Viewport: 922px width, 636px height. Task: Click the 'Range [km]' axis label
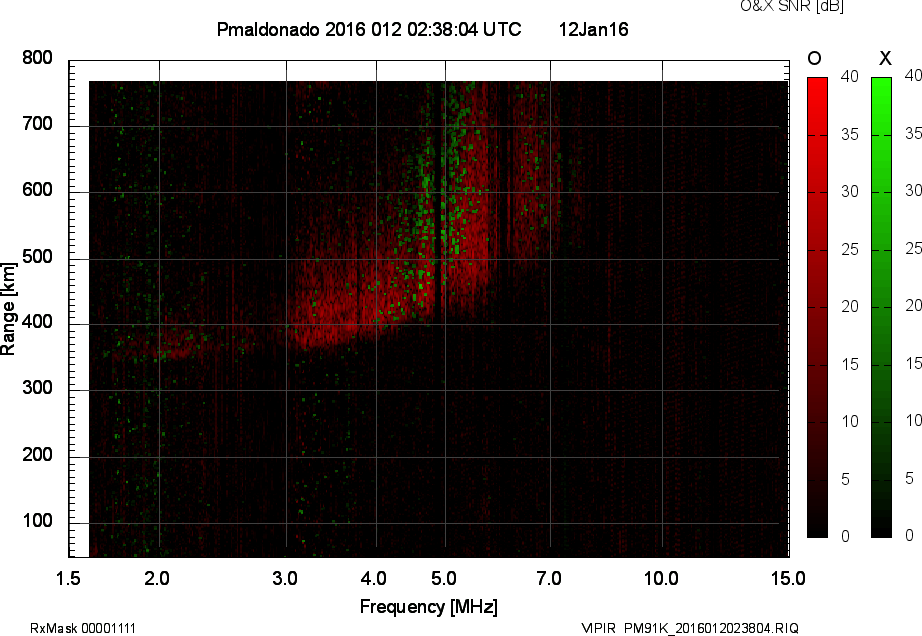tap(8, 309)
